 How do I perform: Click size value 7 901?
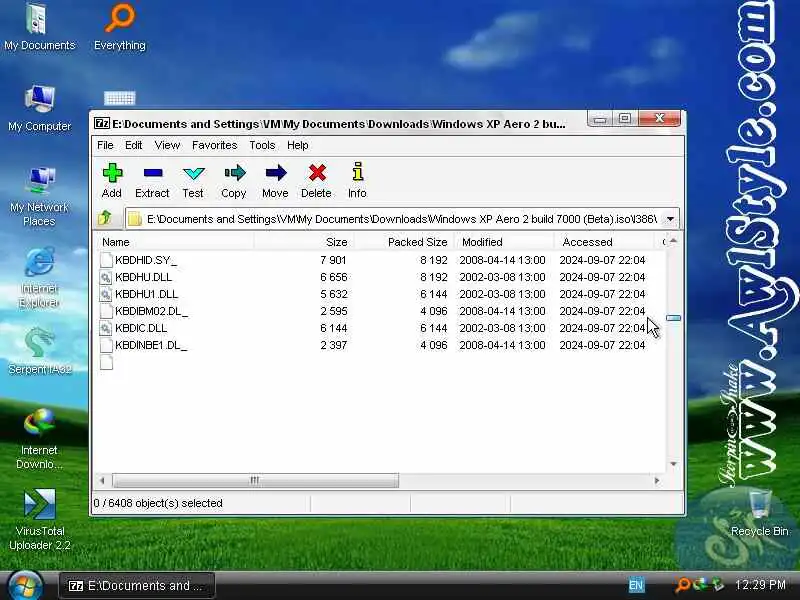pos(334,260)
